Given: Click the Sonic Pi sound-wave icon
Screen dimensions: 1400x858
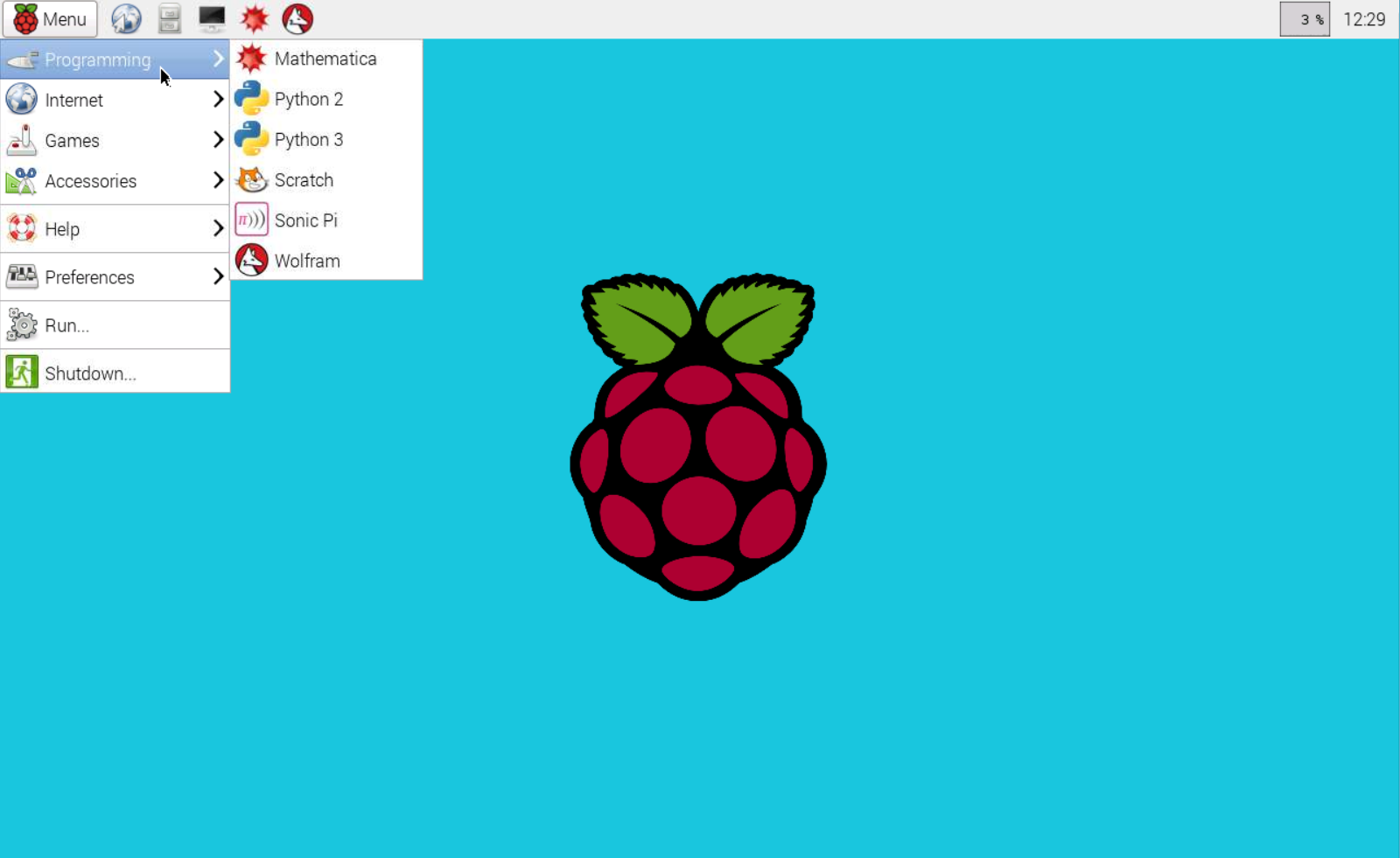Looking at the screenshot, I should coord(252,220).
